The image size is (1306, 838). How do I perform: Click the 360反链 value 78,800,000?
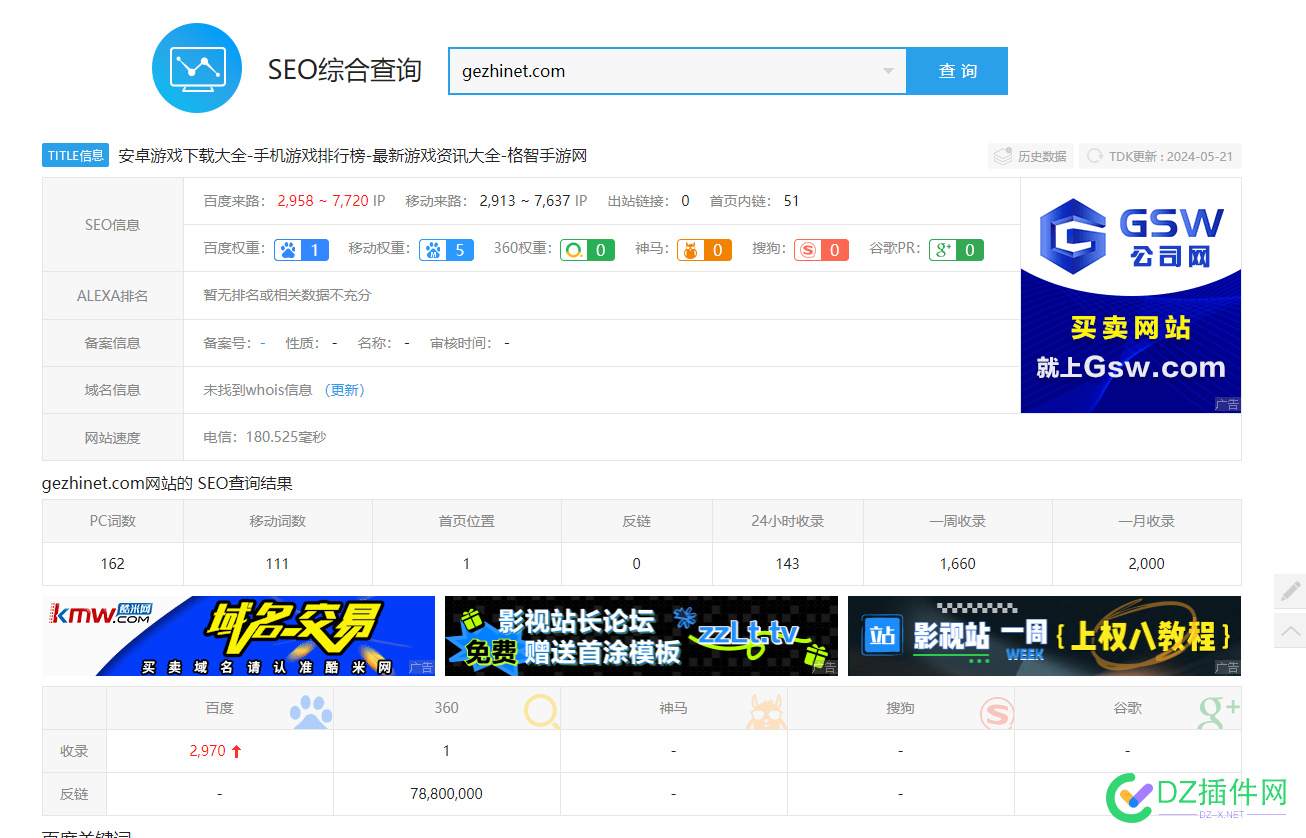(x=446, y=794)
